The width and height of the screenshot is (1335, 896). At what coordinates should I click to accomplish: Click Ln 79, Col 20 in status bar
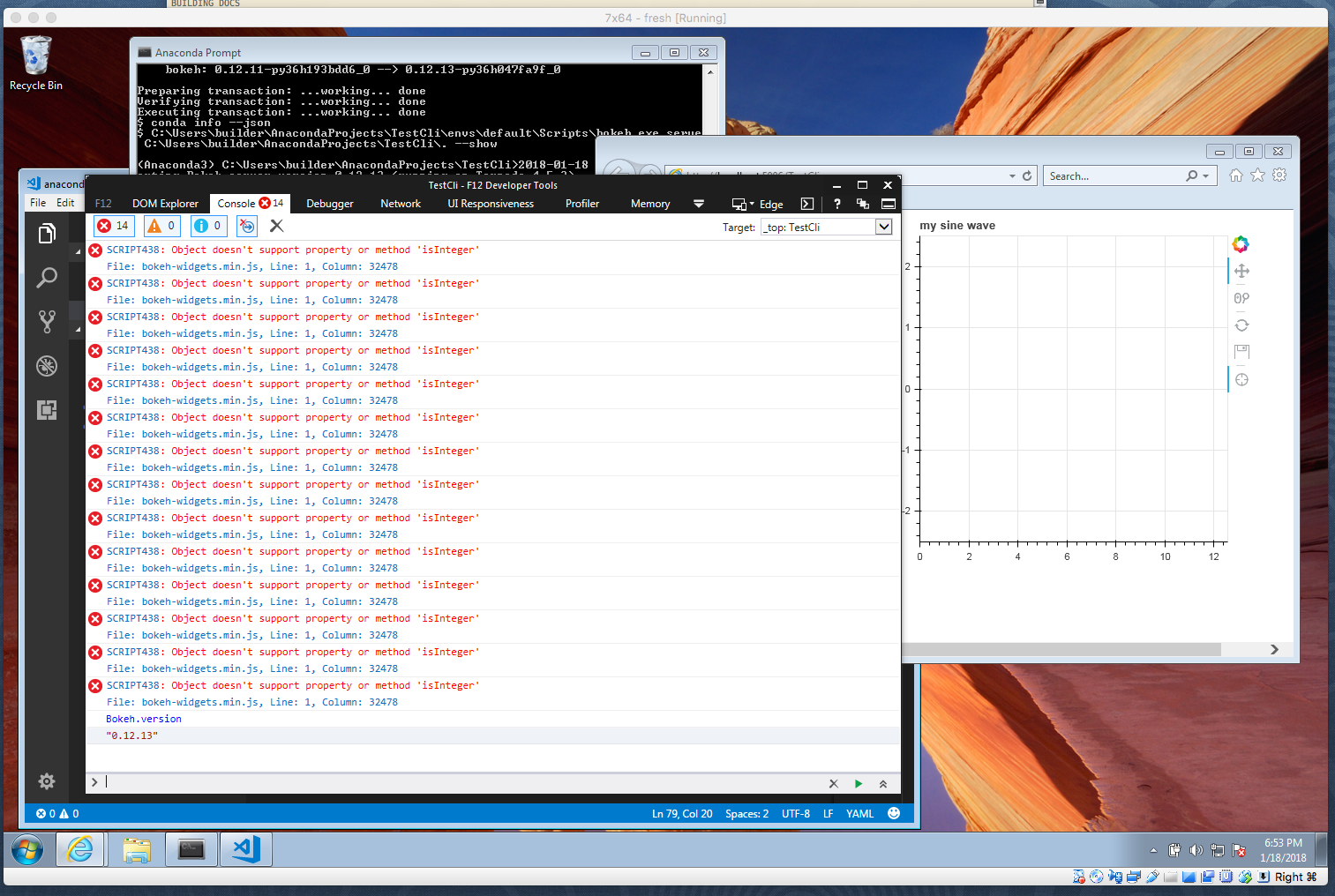pyautogui.click(x=682, y=814)
